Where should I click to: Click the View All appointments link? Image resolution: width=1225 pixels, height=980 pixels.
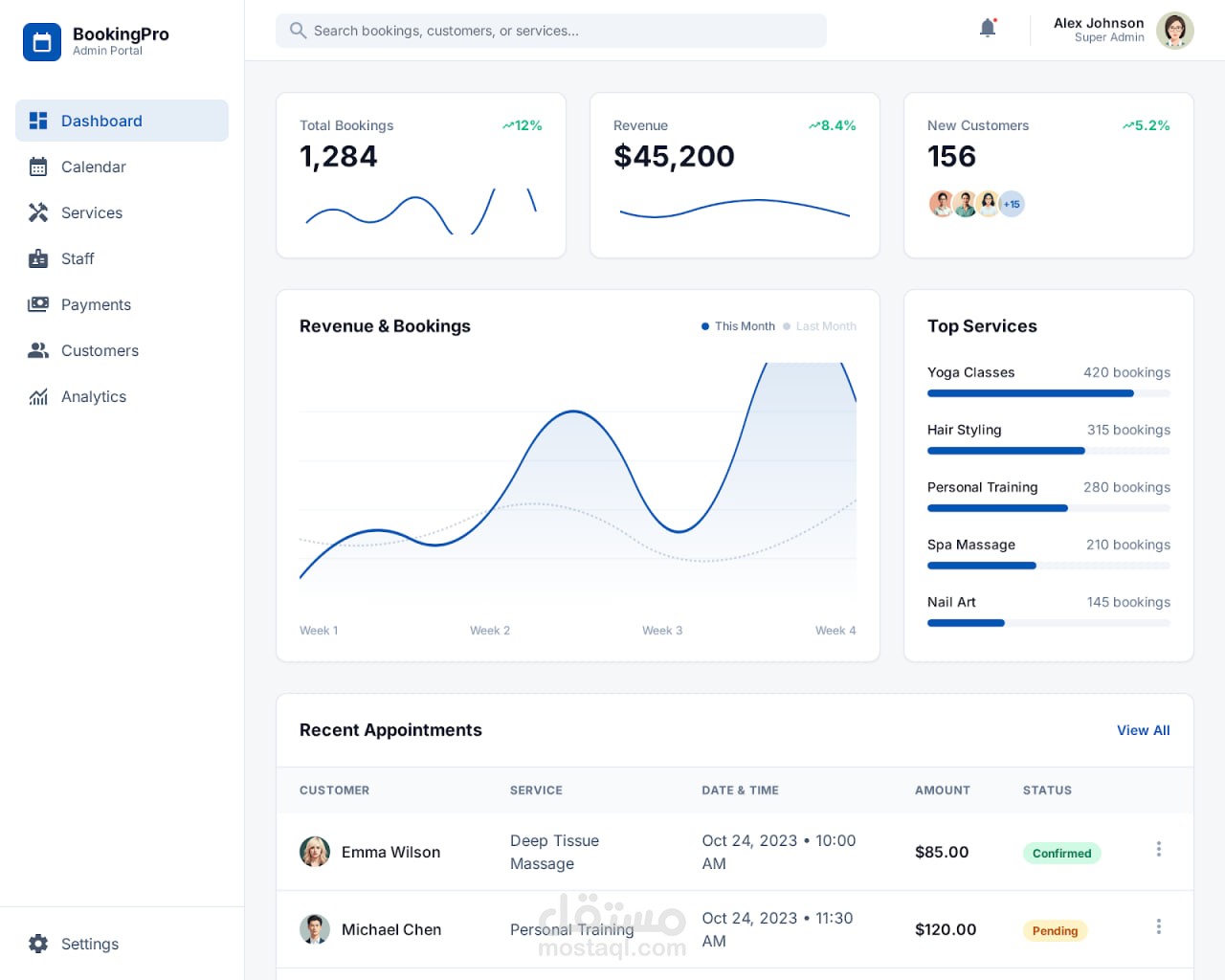coord(1143,730)
